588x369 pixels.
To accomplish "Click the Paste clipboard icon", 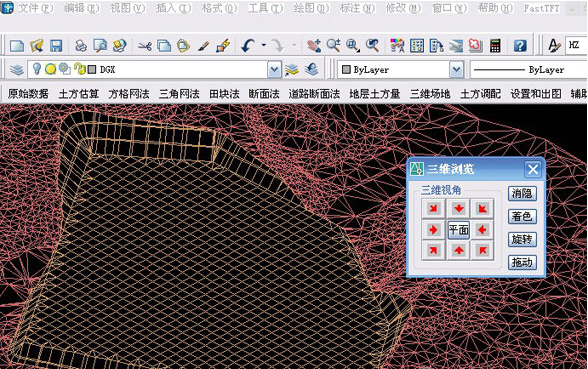I will 183,46.
